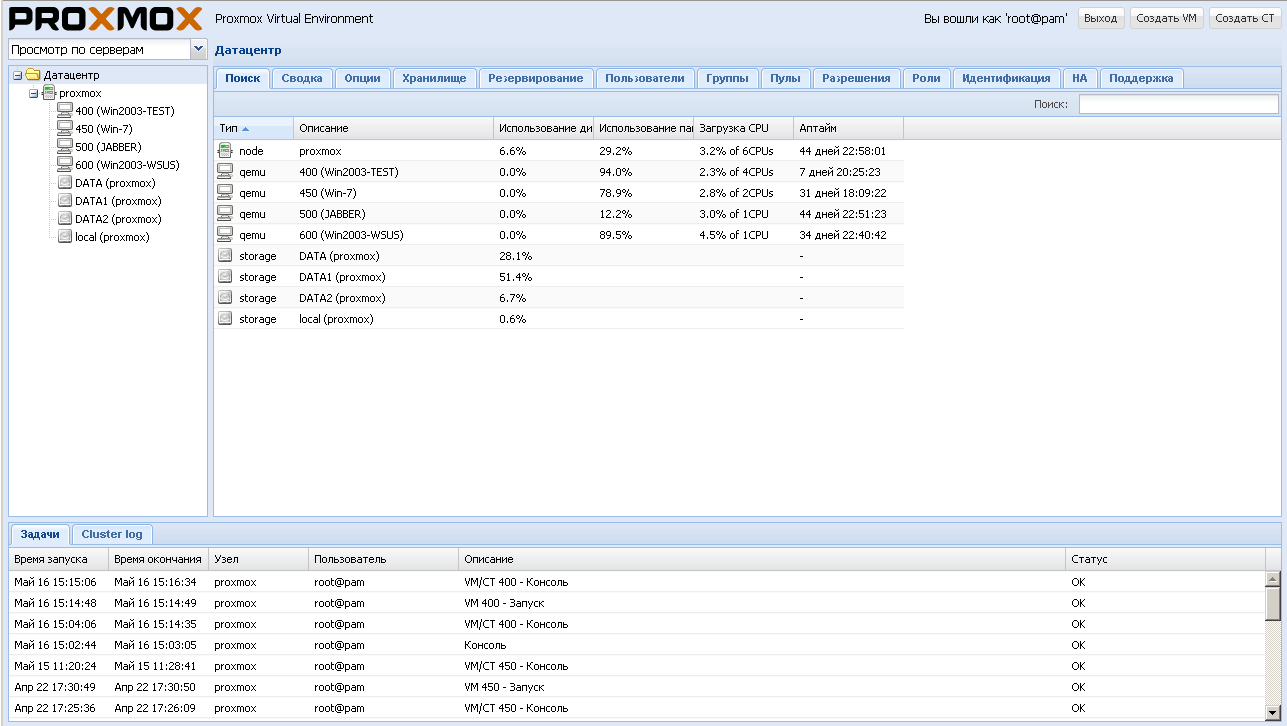Click disk icon of DATA1 (proxmox) in tree
The height and width of the screenshot is (726, 1287).
(65, 201)
